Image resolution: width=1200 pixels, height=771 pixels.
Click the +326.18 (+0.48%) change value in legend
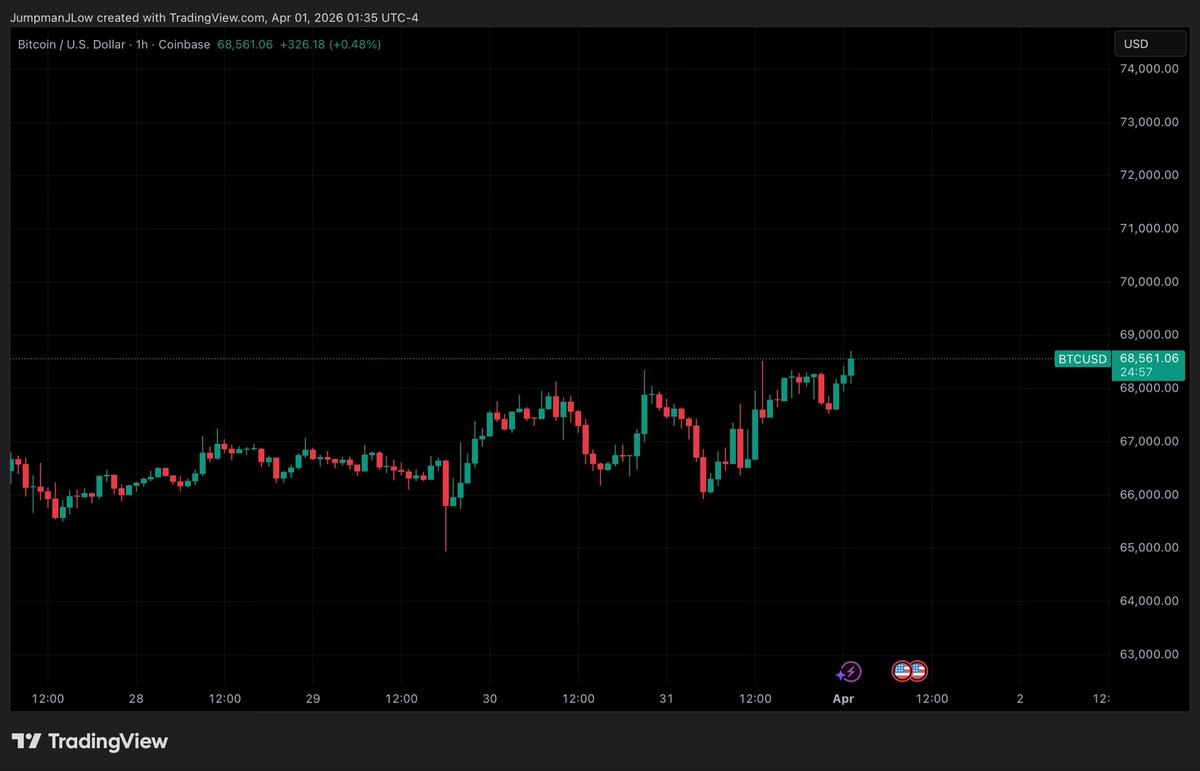(x=331, y=44)
